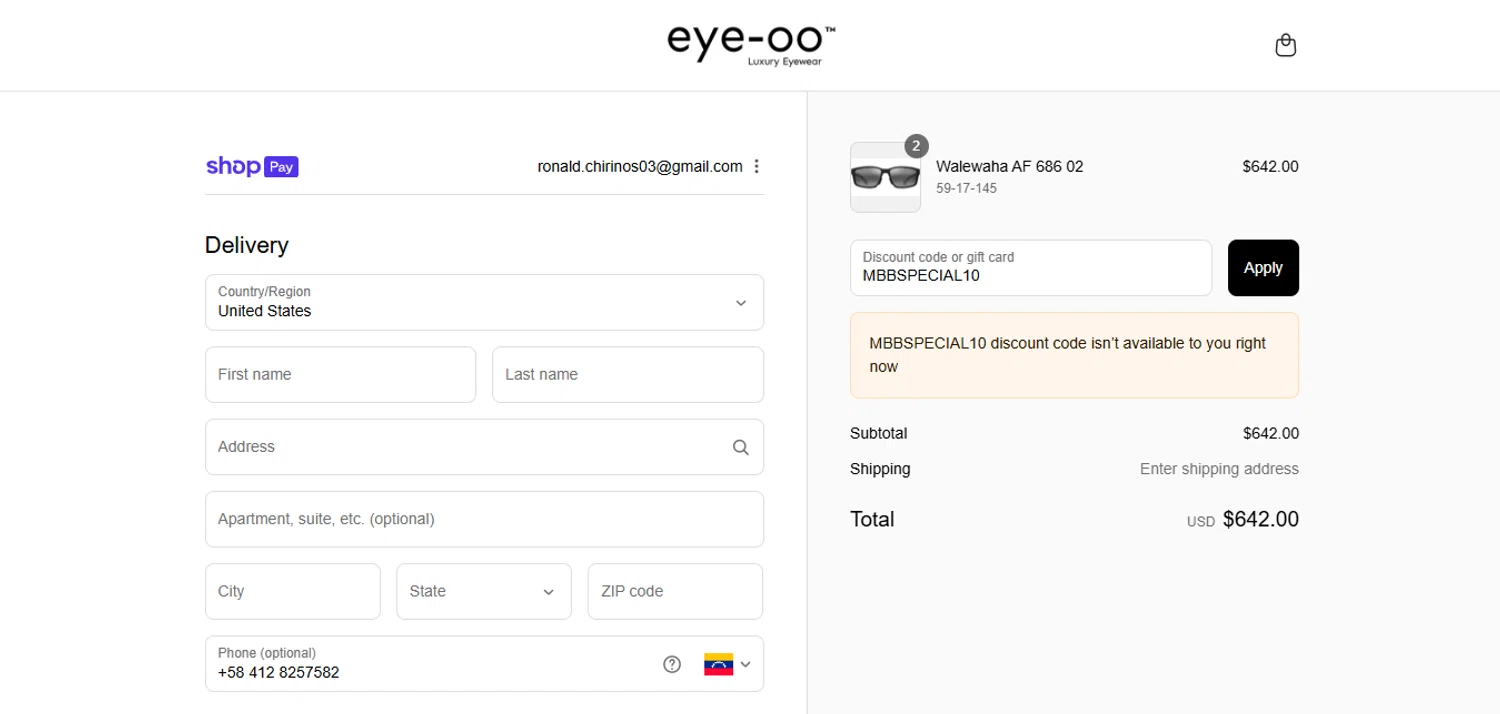
Task: Click the First name field
Action: pos(340,374)
